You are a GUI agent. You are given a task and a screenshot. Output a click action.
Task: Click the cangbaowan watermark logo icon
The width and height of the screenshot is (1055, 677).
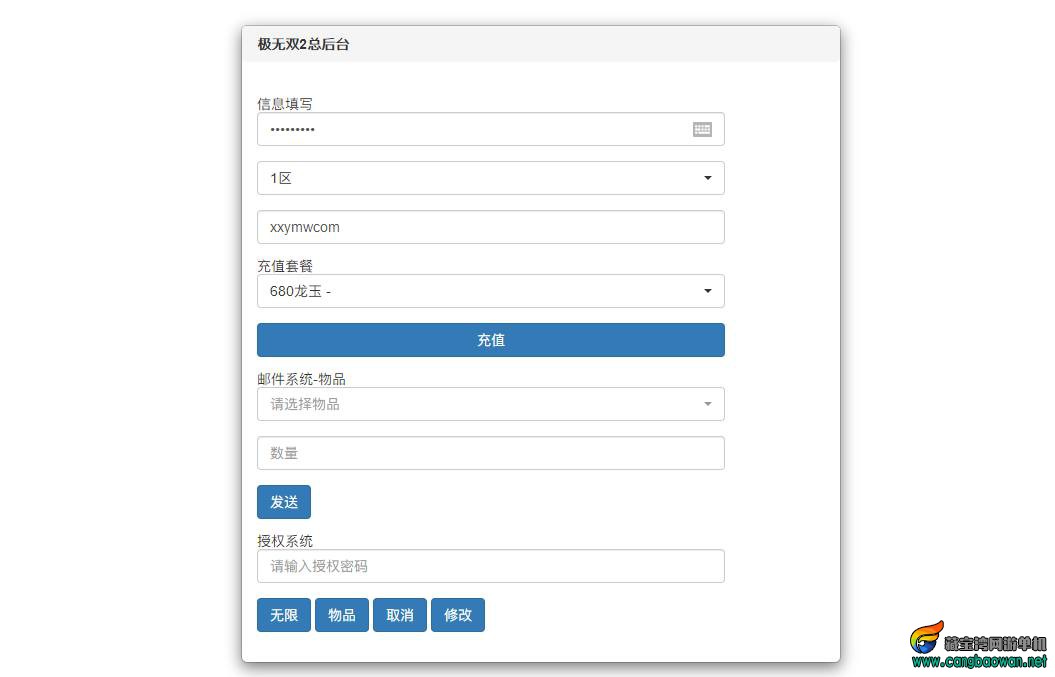925,637
